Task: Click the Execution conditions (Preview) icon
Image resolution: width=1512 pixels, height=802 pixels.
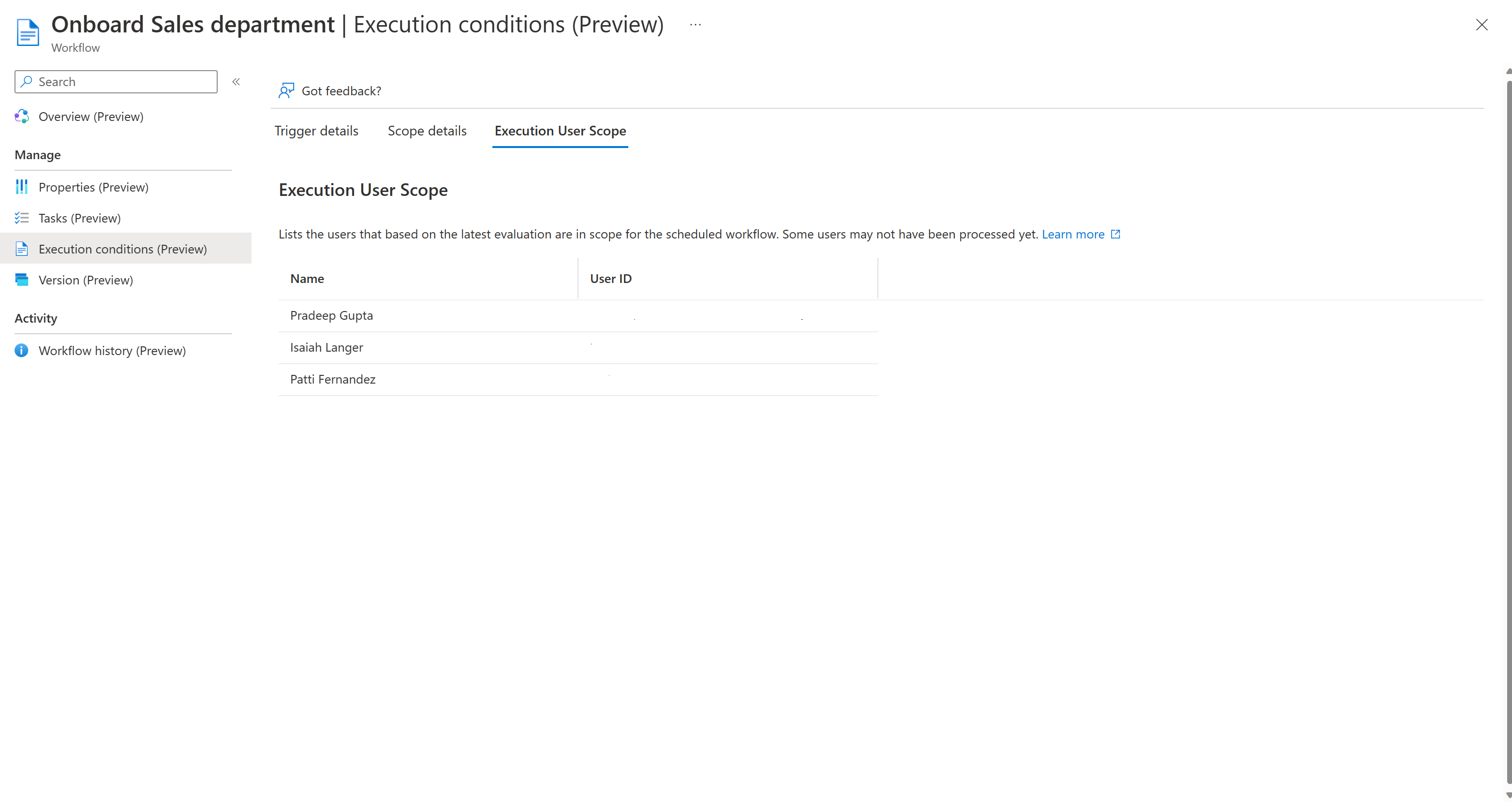Action: (22, 248)
